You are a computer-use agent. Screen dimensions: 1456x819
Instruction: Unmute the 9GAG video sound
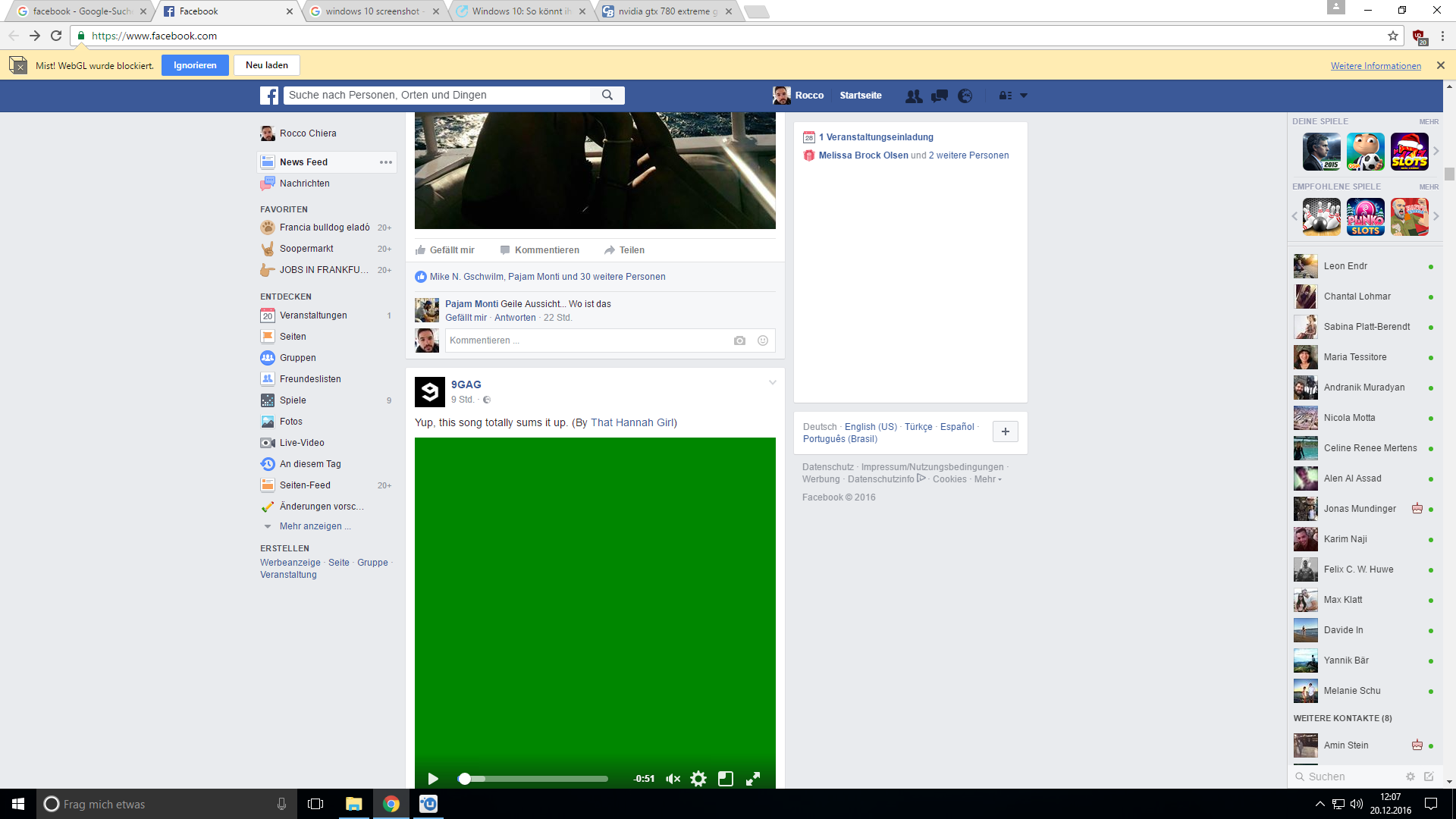click(673, 779)
